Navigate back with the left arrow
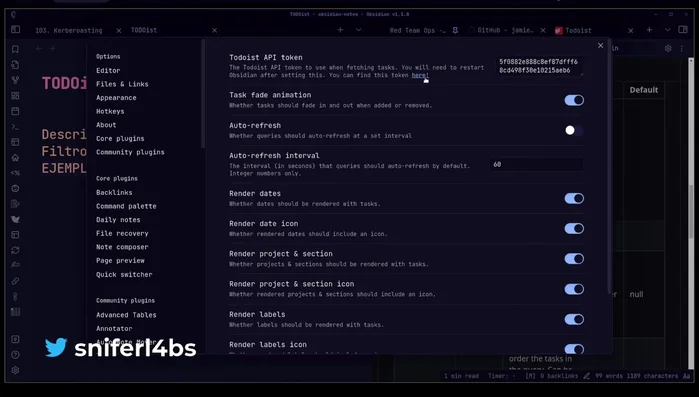 tap(39, 48)
